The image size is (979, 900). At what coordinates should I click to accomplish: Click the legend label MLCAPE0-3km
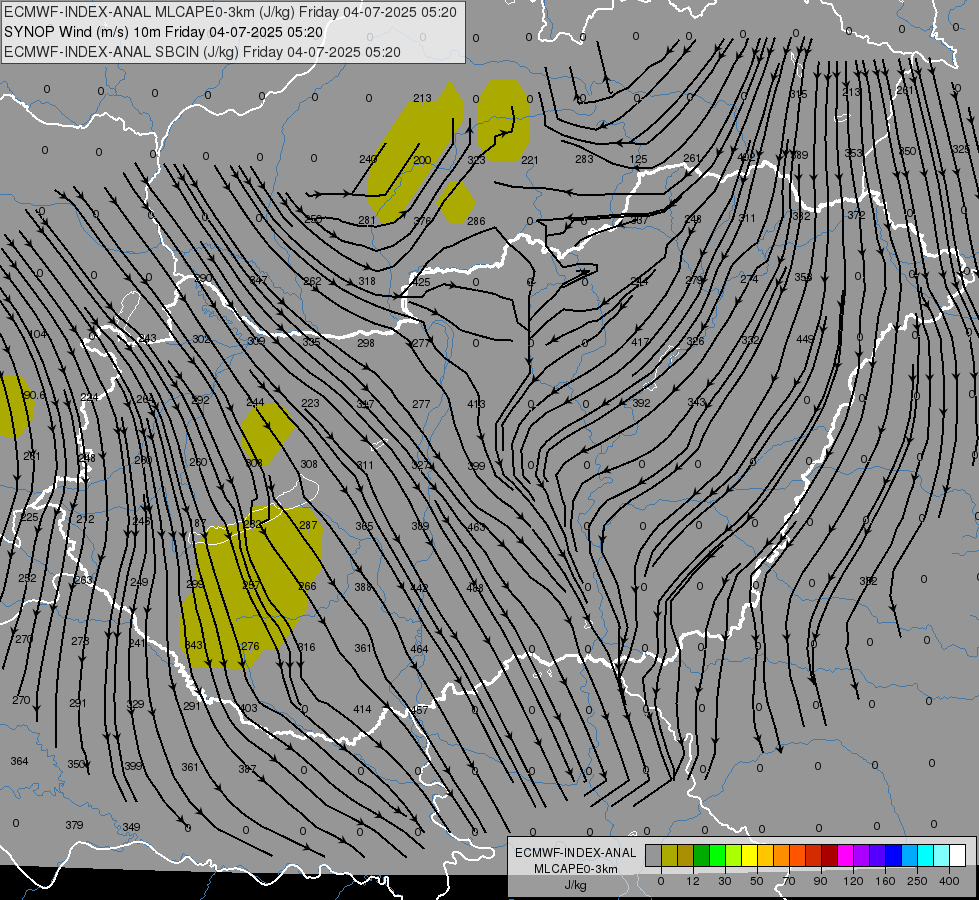[576, 869]
